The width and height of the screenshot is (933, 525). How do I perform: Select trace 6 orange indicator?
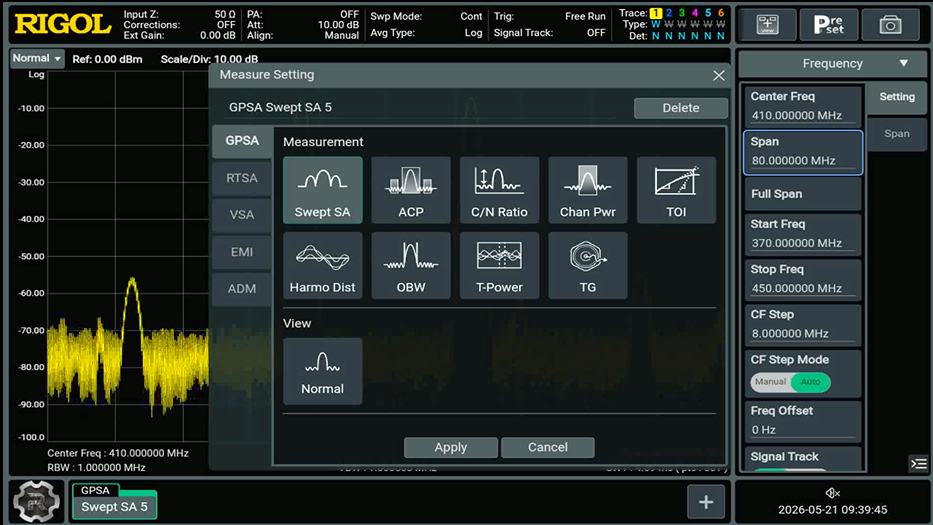pos(721,12)
